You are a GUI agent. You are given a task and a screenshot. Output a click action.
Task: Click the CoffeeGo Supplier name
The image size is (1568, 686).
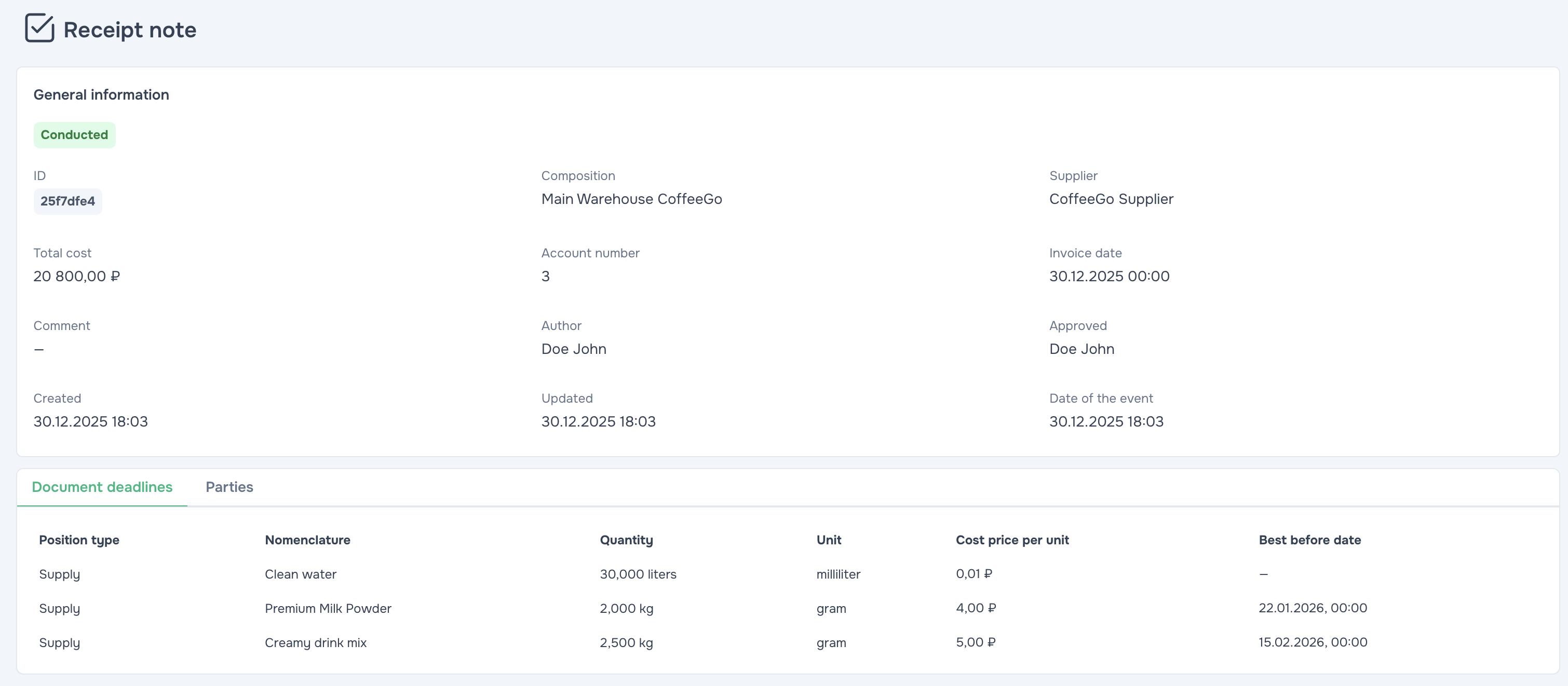tap(1111, 199)
